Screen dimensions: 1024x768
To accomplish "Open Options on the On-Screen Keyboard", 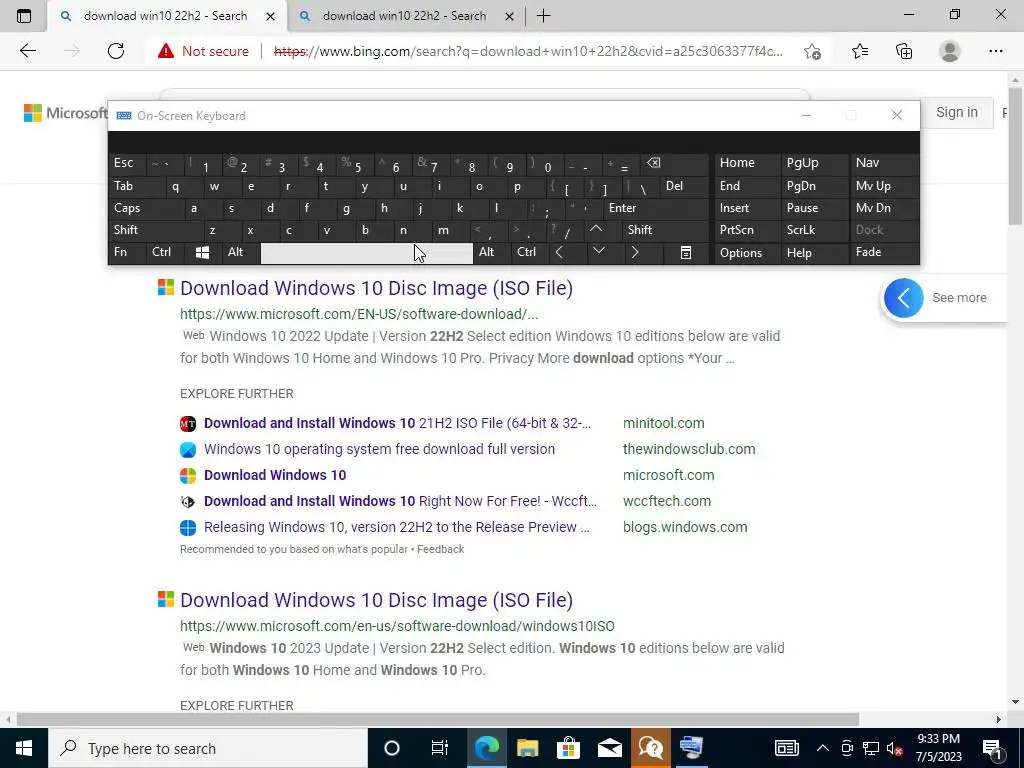I will coord(747,253).
